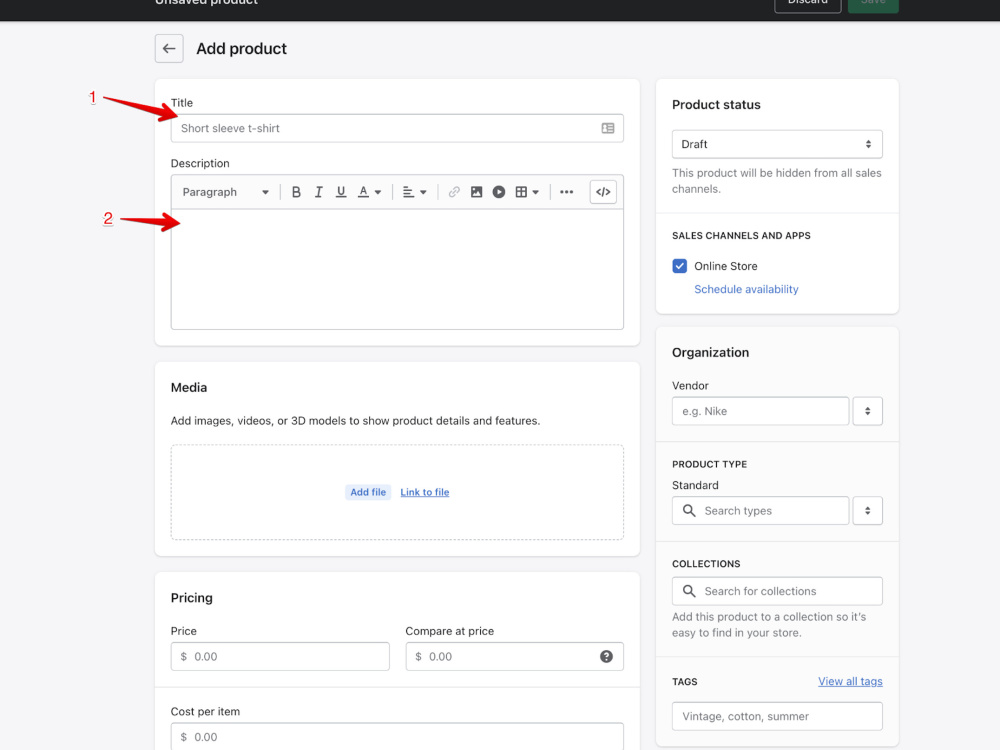
Task: Click the template icon inside Title field
Action: [x=608, y=128]
